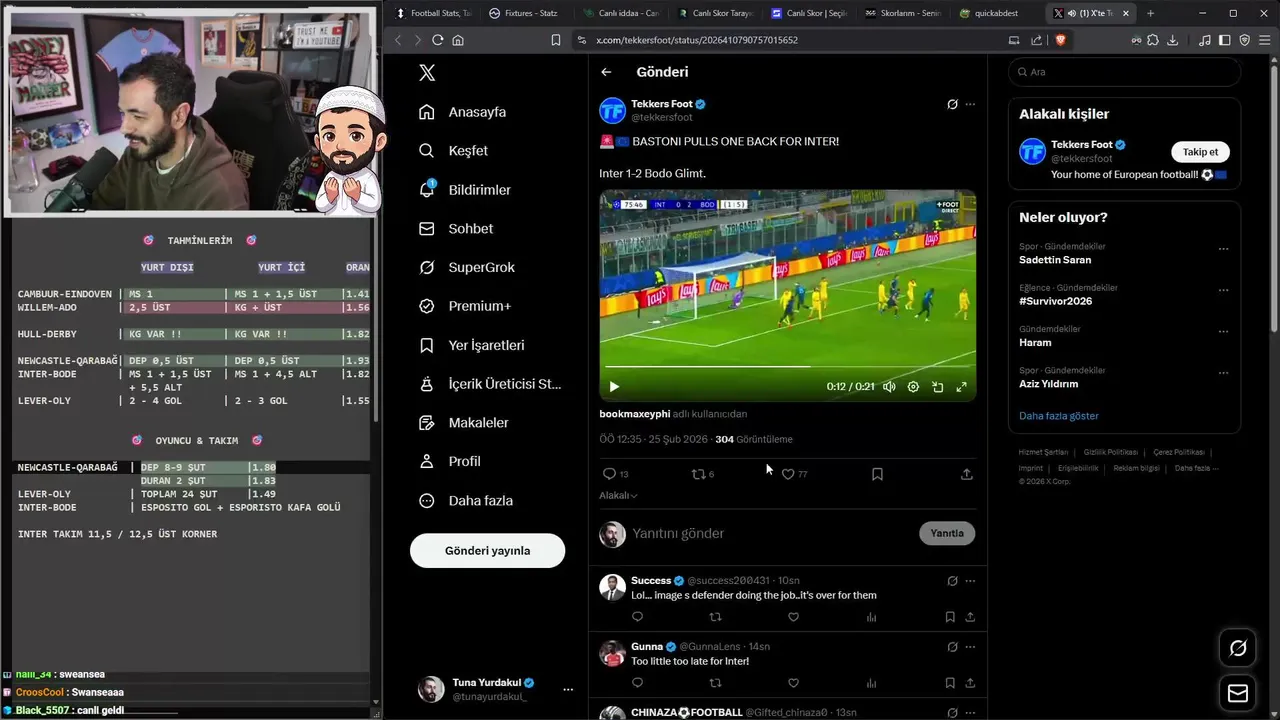Bookmark the Success reply
1280x720 pixels.
pyautogui.click(x=950, y=617)
